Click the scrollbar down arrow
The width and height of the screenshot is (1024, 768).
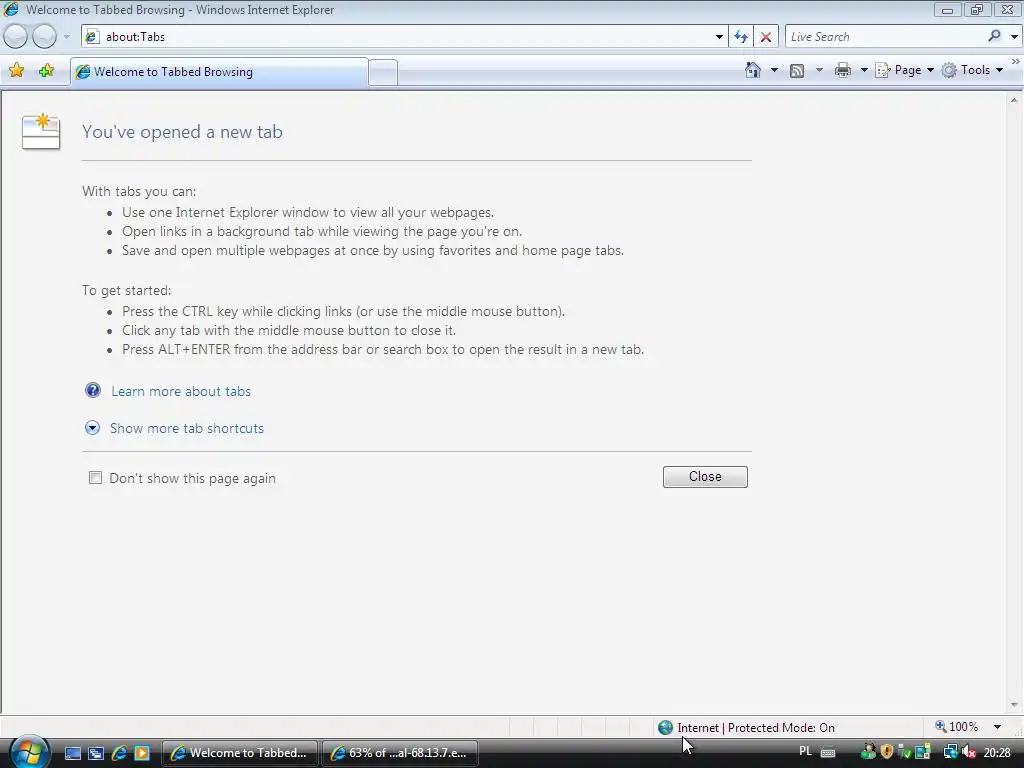tap(1014, 705)
